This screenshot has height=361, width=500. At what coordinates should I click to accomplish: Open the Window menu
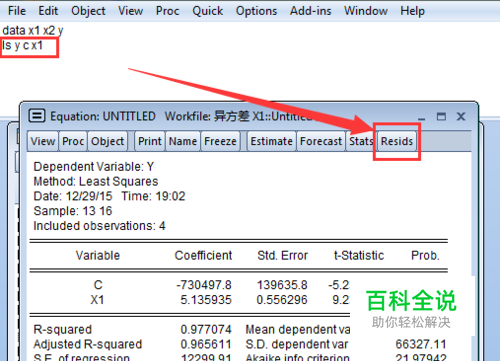pos(366,11)
